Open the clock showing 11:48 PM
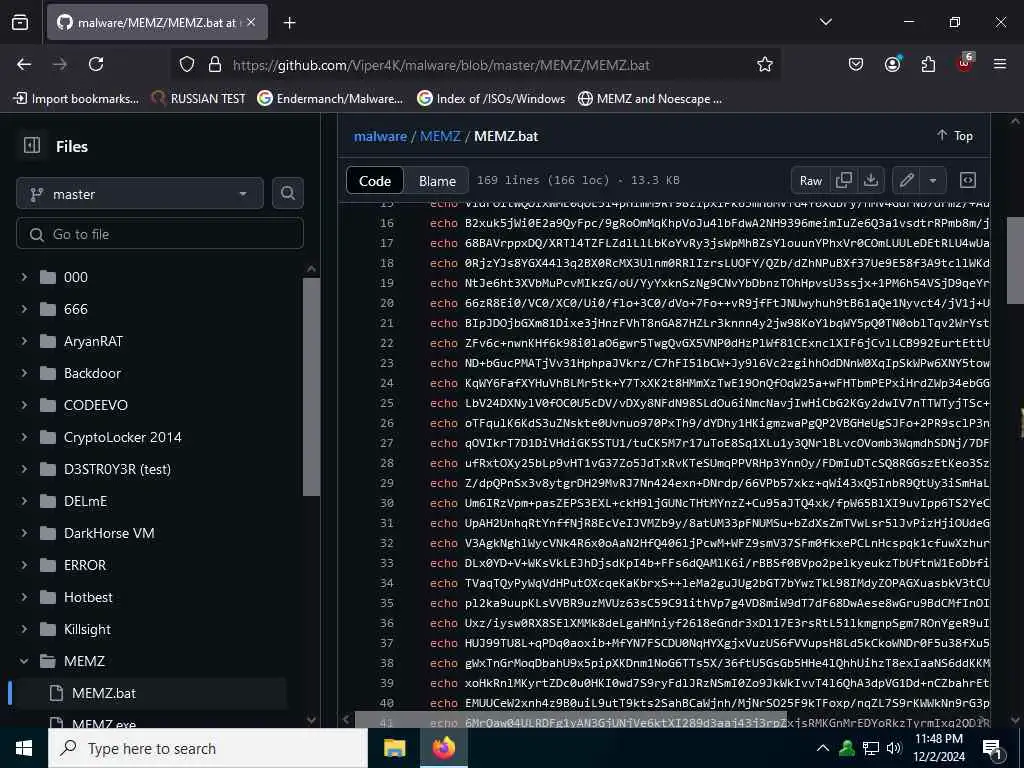 pos(938,748)
